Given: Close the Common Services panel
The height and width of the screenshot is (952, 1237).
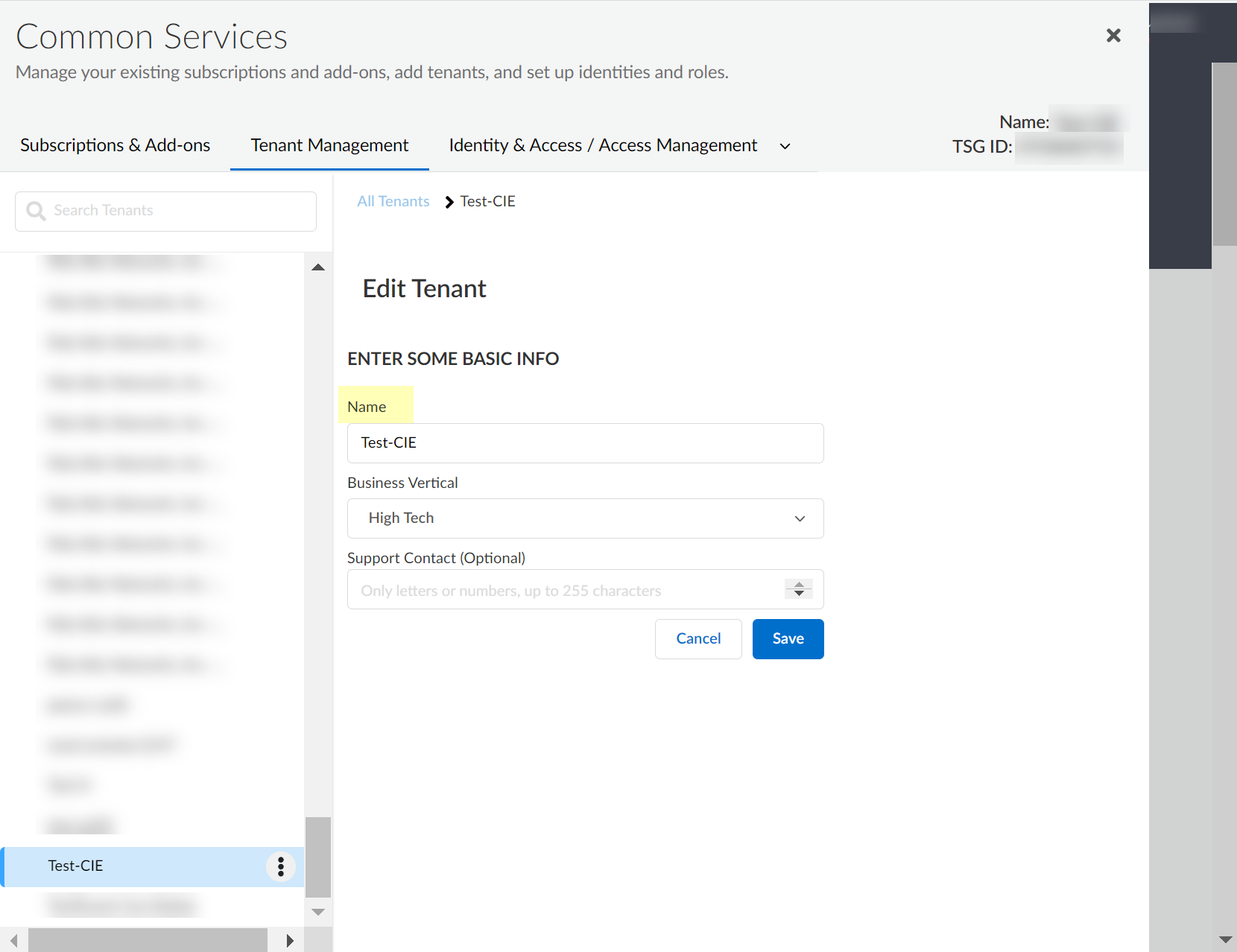Looking at the screenshot, I should (1113, 36).
